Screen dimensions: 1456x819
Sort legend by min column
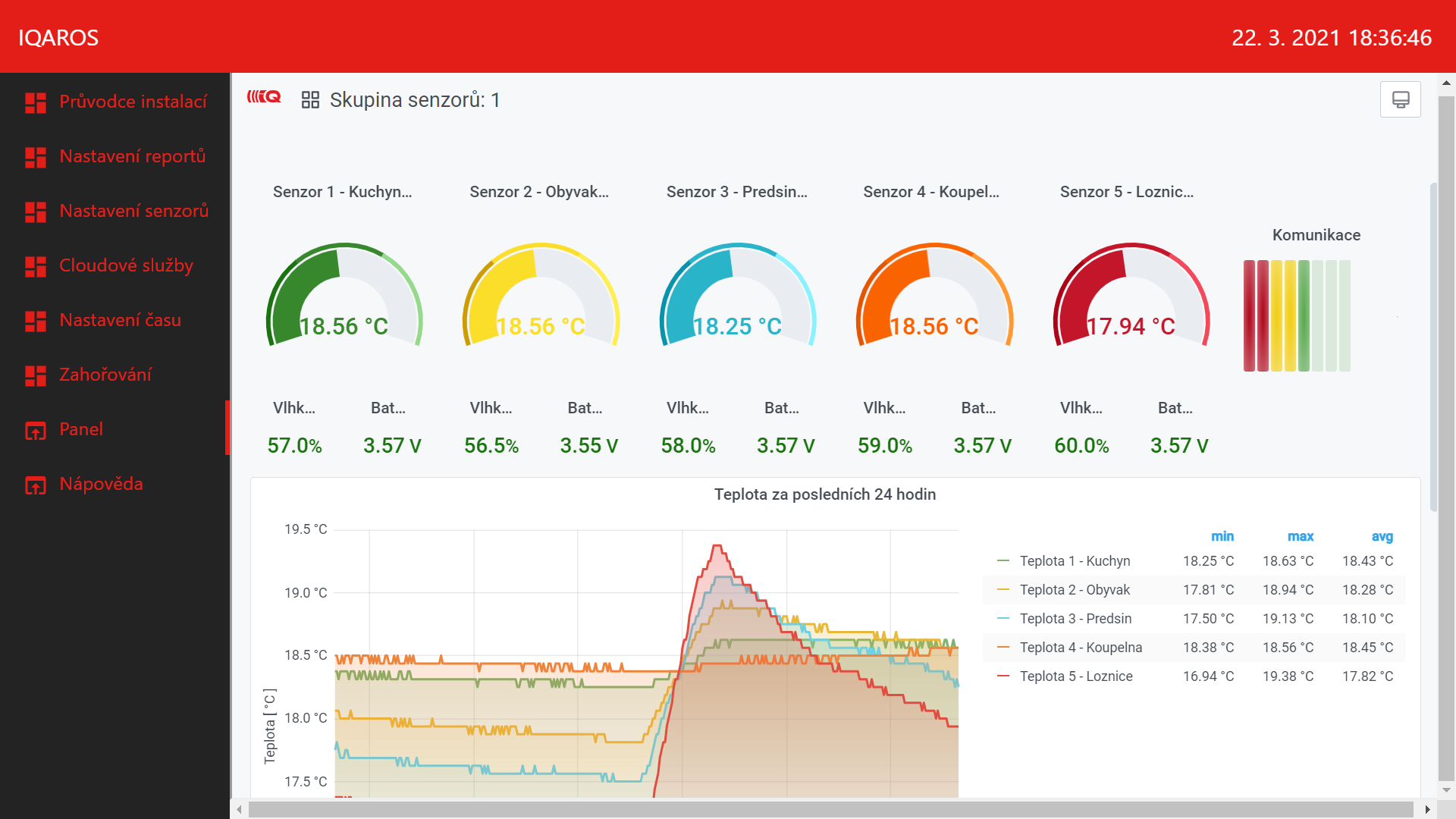(1222, 536)
